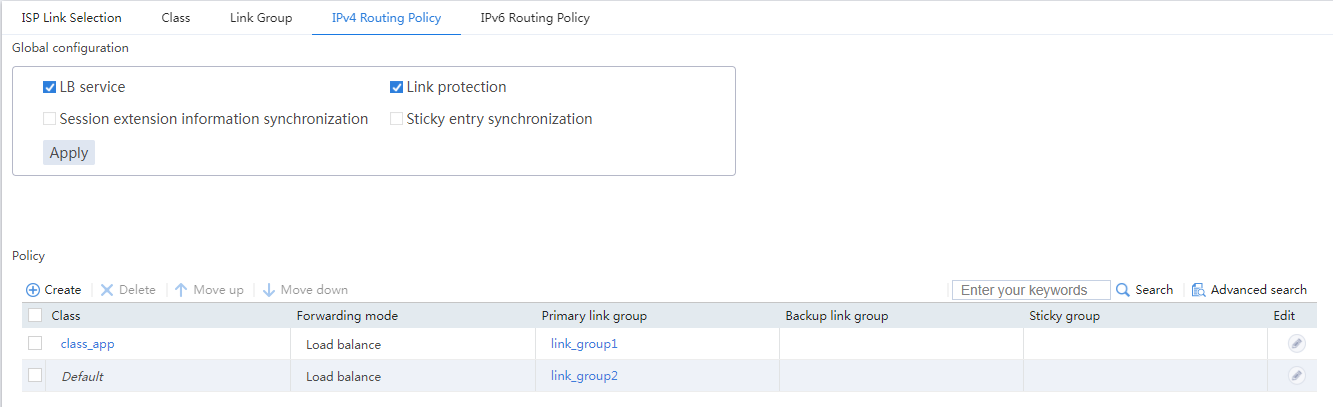Image resolution: width=1333 pixels, height=407 pixels.
Task: Open Advanced search via its icon
Action: [x=1199, y=290]
